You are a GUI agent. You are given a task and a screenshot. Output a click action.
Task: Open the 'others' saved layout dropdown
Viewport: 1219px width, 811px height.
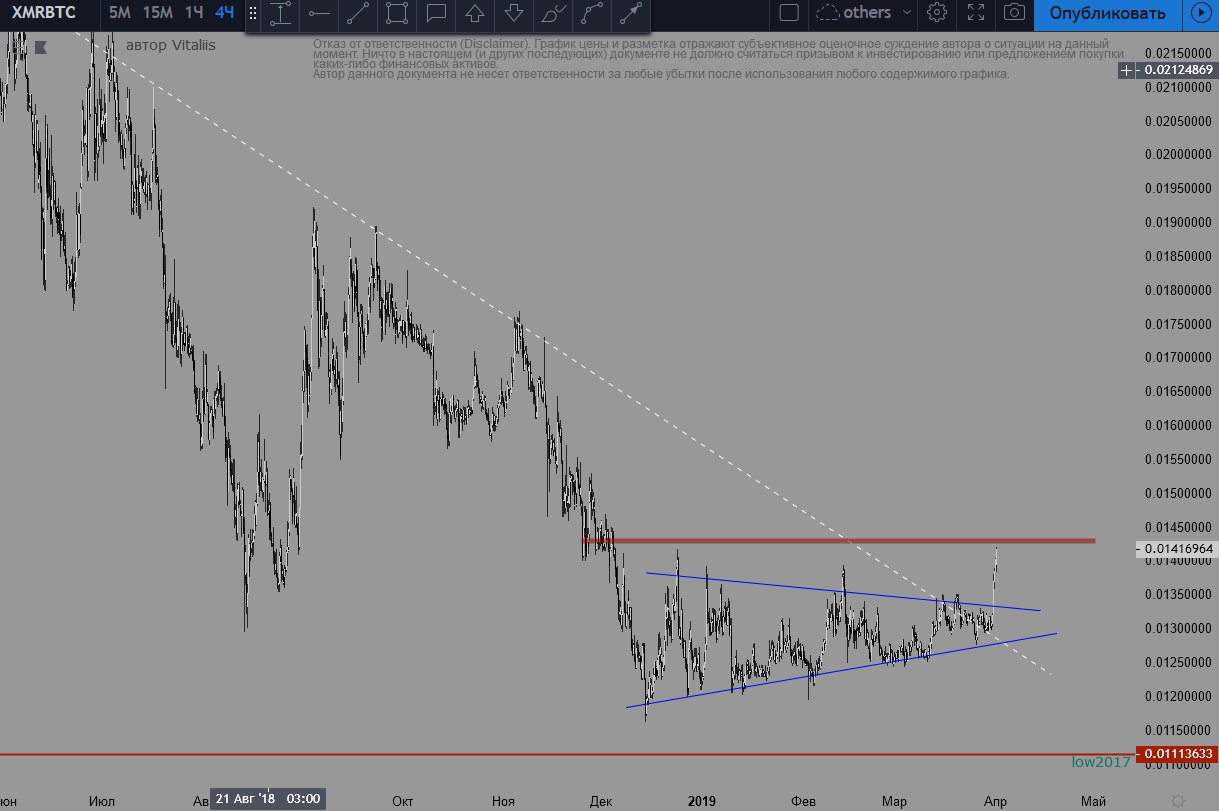click(x=865, y=13)
